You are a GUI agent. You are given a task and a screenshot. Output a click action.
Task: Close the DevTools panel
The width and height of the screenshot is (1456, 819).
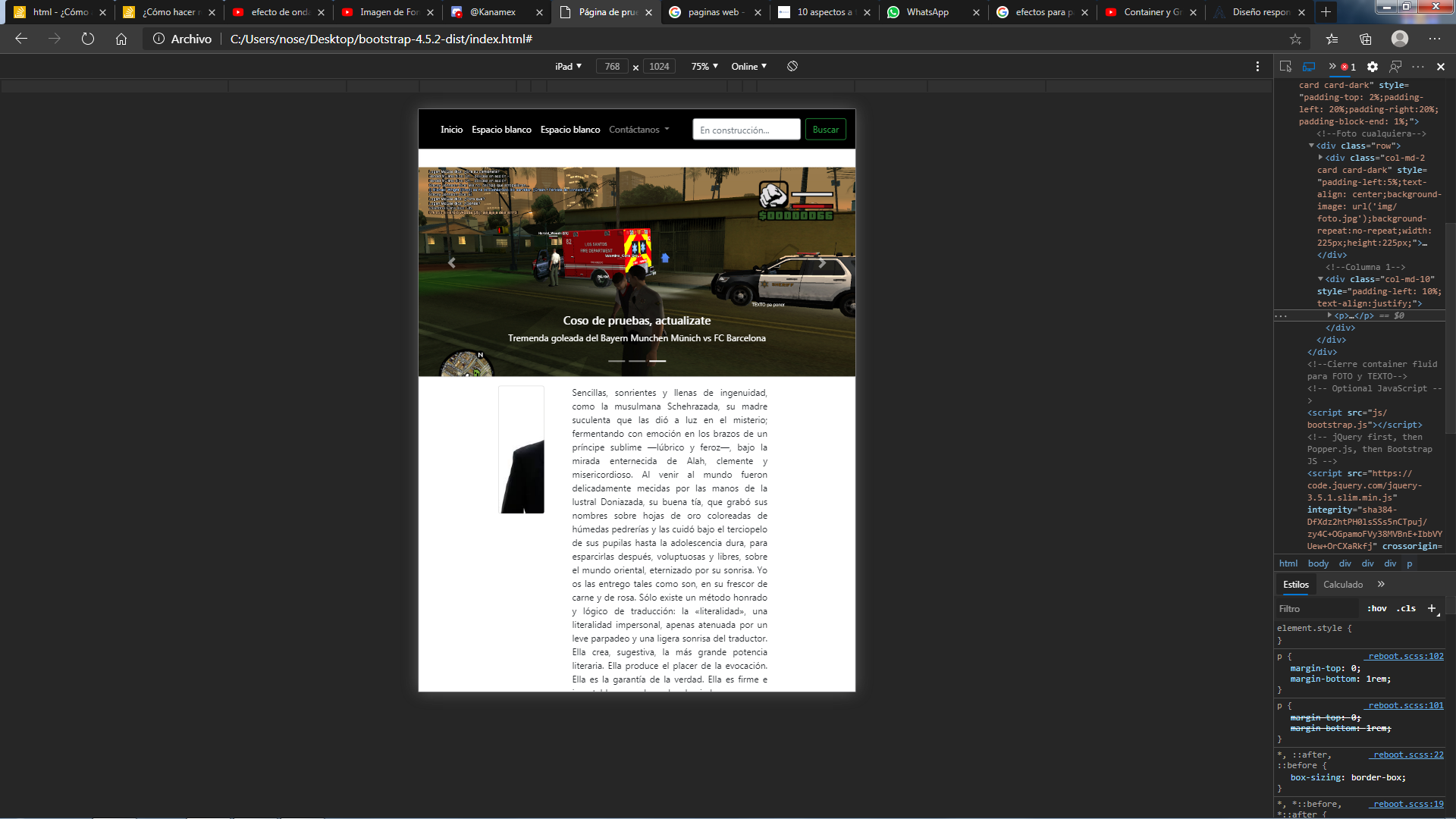pyautogui.click(x=1441, y=67)
